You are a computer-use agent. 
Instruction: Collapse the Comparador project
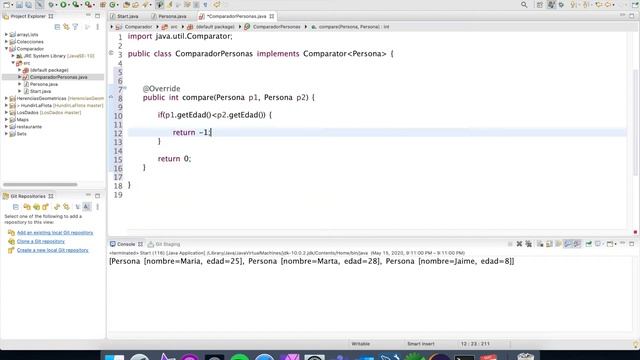point(6,49)
